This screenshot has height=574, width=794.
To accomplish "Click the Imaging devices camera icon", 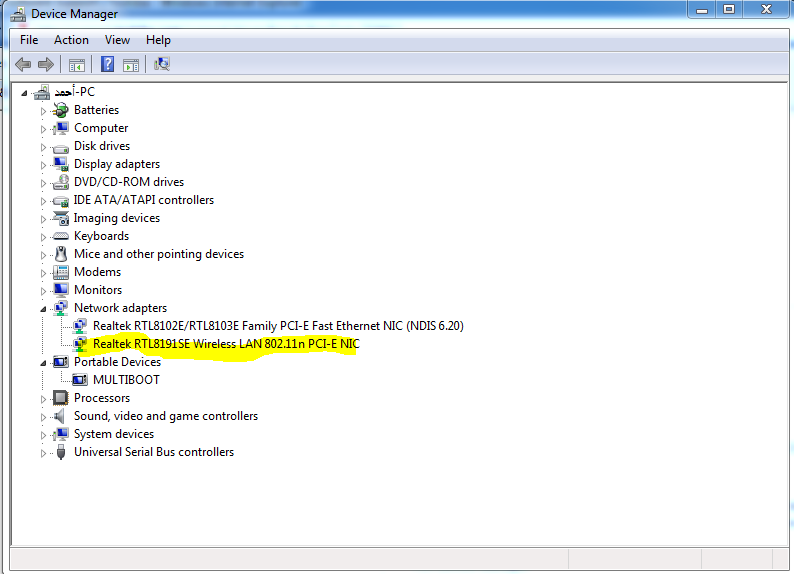I will 61,218.
